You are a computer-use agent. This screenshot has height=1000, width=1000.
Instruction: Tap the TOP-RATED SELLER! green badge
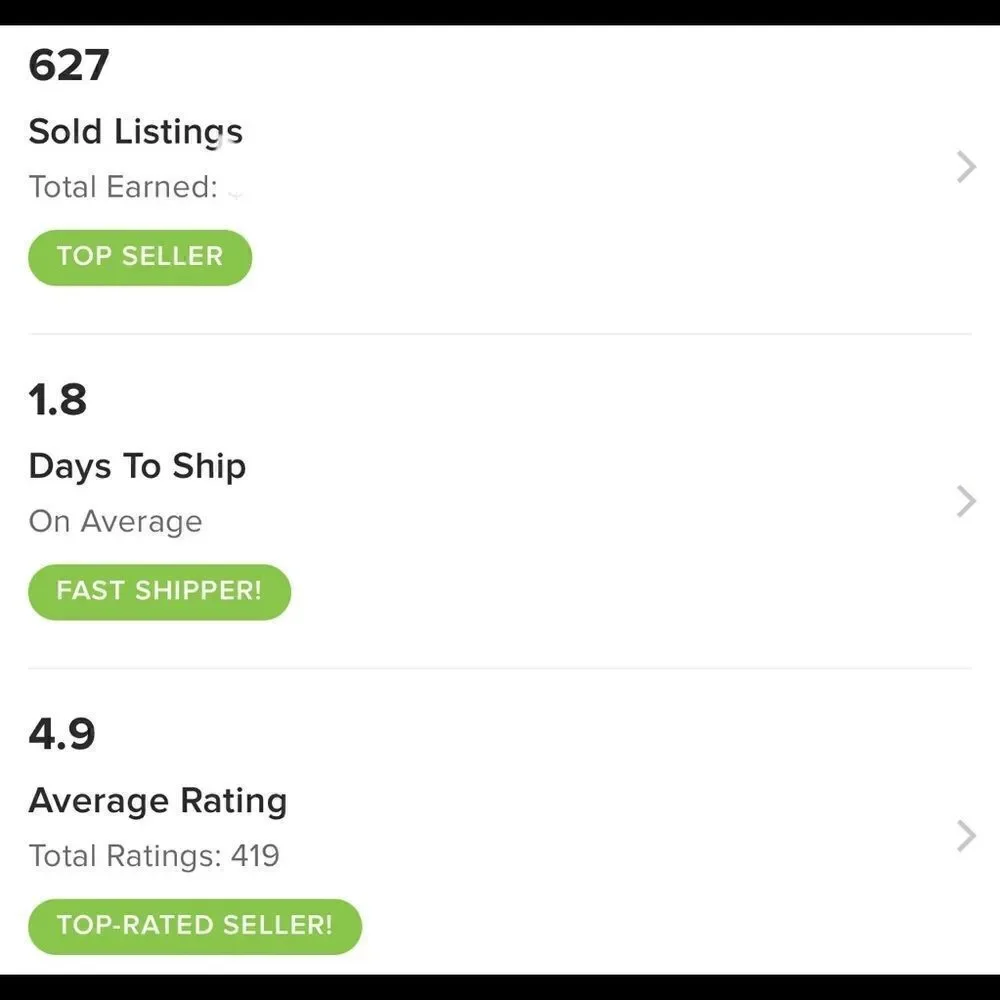[x=195, y=926]
